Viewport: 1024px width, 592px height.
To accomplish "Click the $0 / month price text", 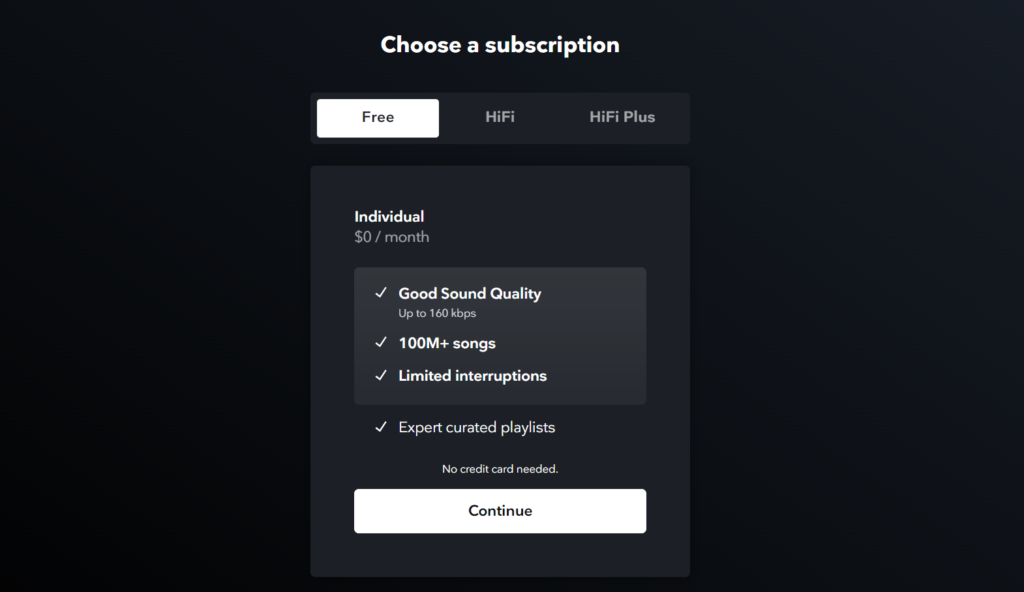I will [x=391, y=237].
